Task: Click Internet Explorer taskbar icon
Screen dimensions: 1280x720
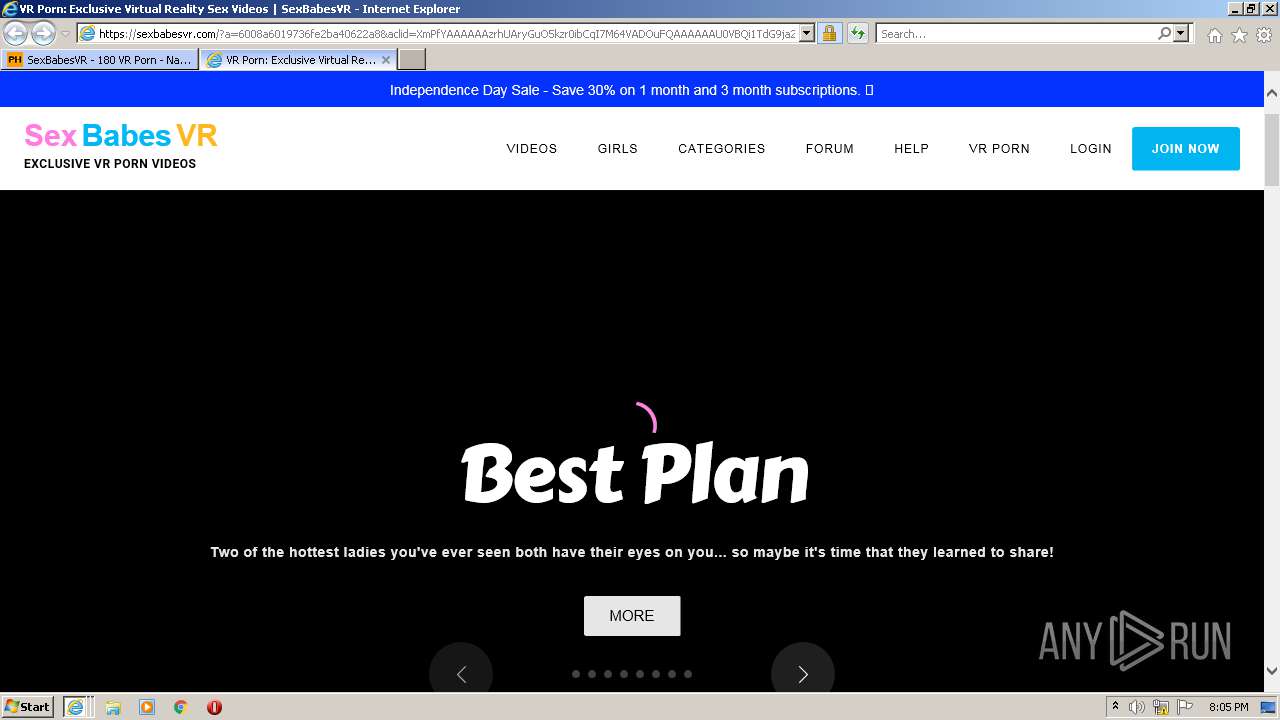Action: point(76,707)
